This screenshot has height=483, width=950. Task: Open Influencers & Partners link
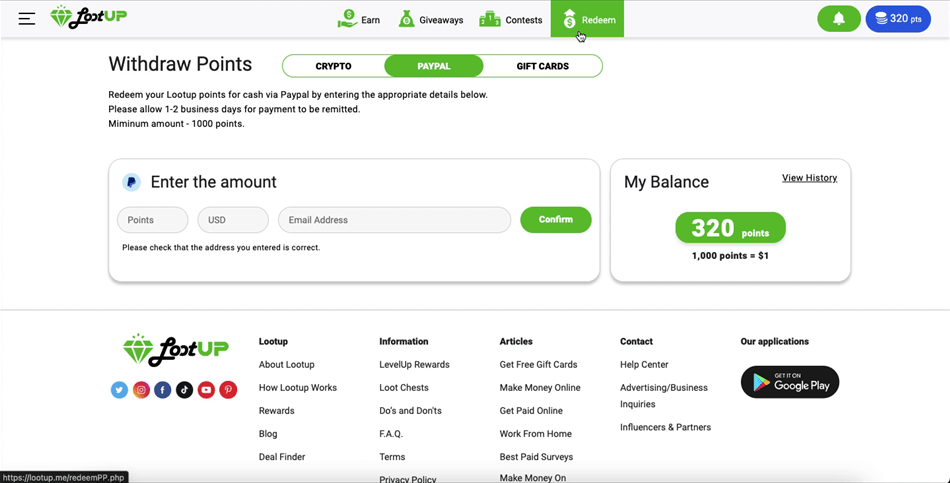pos(665,427)
